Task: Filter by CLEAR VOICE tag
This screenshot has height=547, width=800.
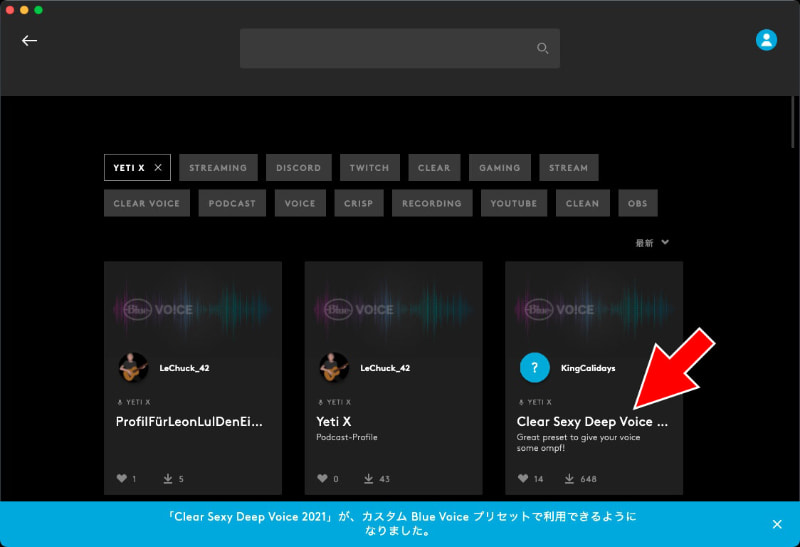Action: [147, 203]
